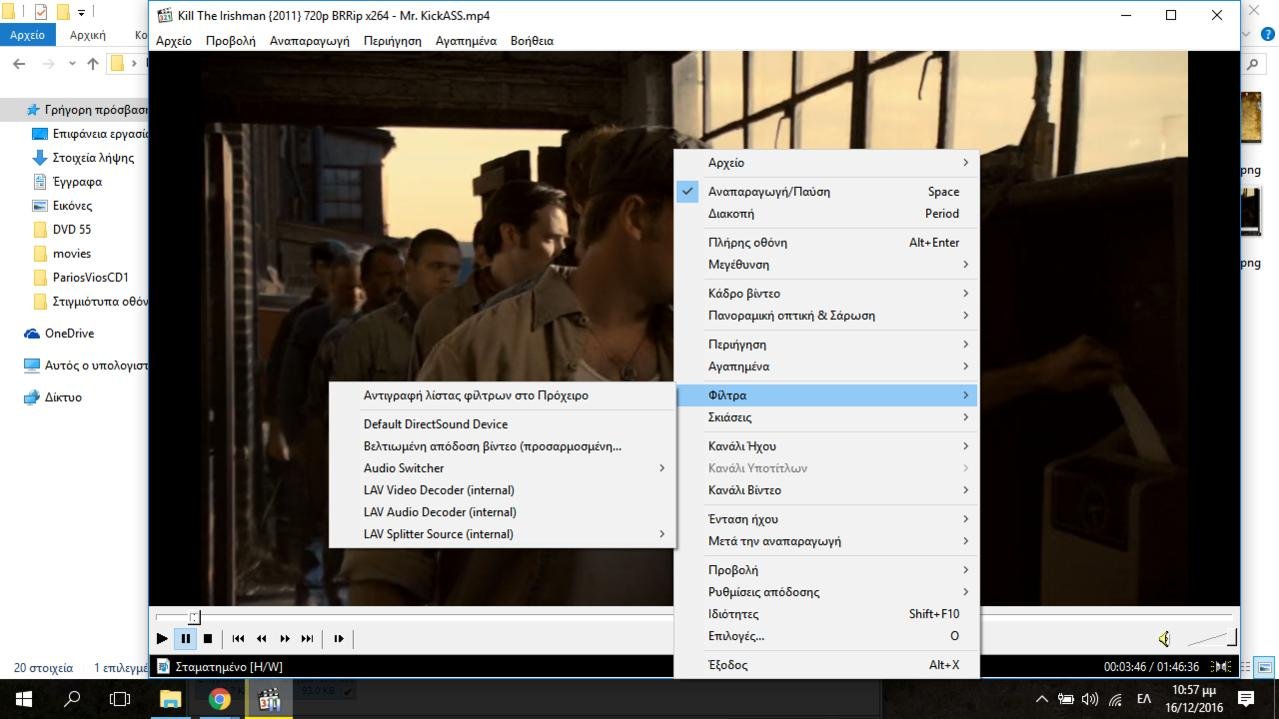
Task: Click the frame step icon
Action: pyautogui.click(x=339, y=638)
